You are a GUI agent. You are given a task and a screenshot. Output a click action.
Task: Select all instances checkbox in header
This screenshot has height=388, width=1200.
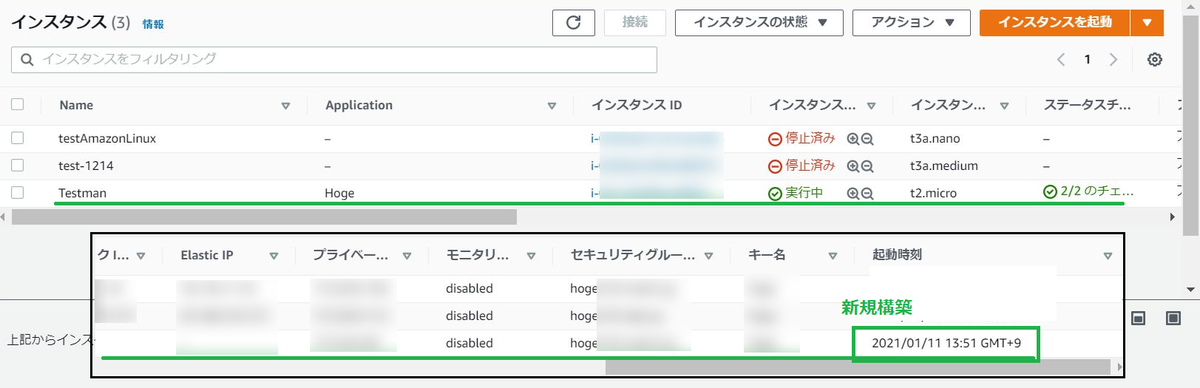pyautogui.click(x=17, y=104)
